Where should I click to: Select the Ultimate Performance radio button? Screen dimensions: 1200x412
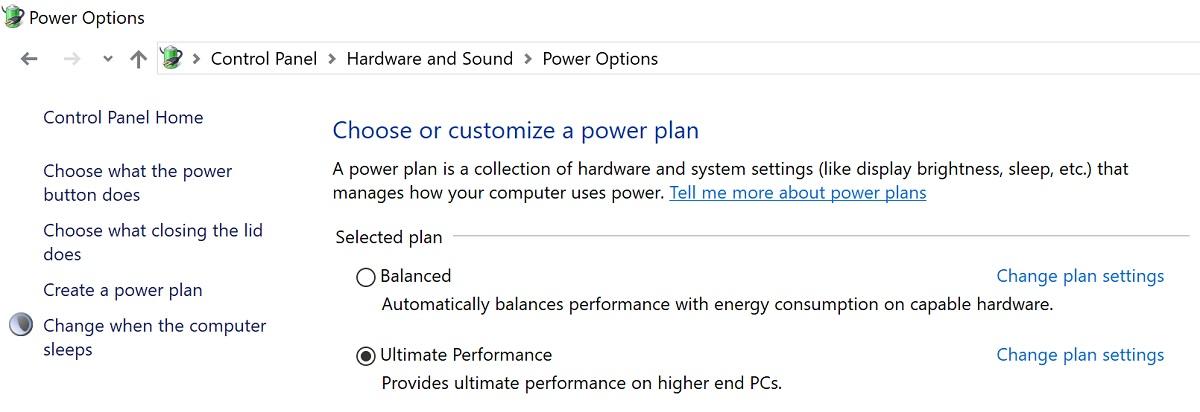tap(366, 355)
